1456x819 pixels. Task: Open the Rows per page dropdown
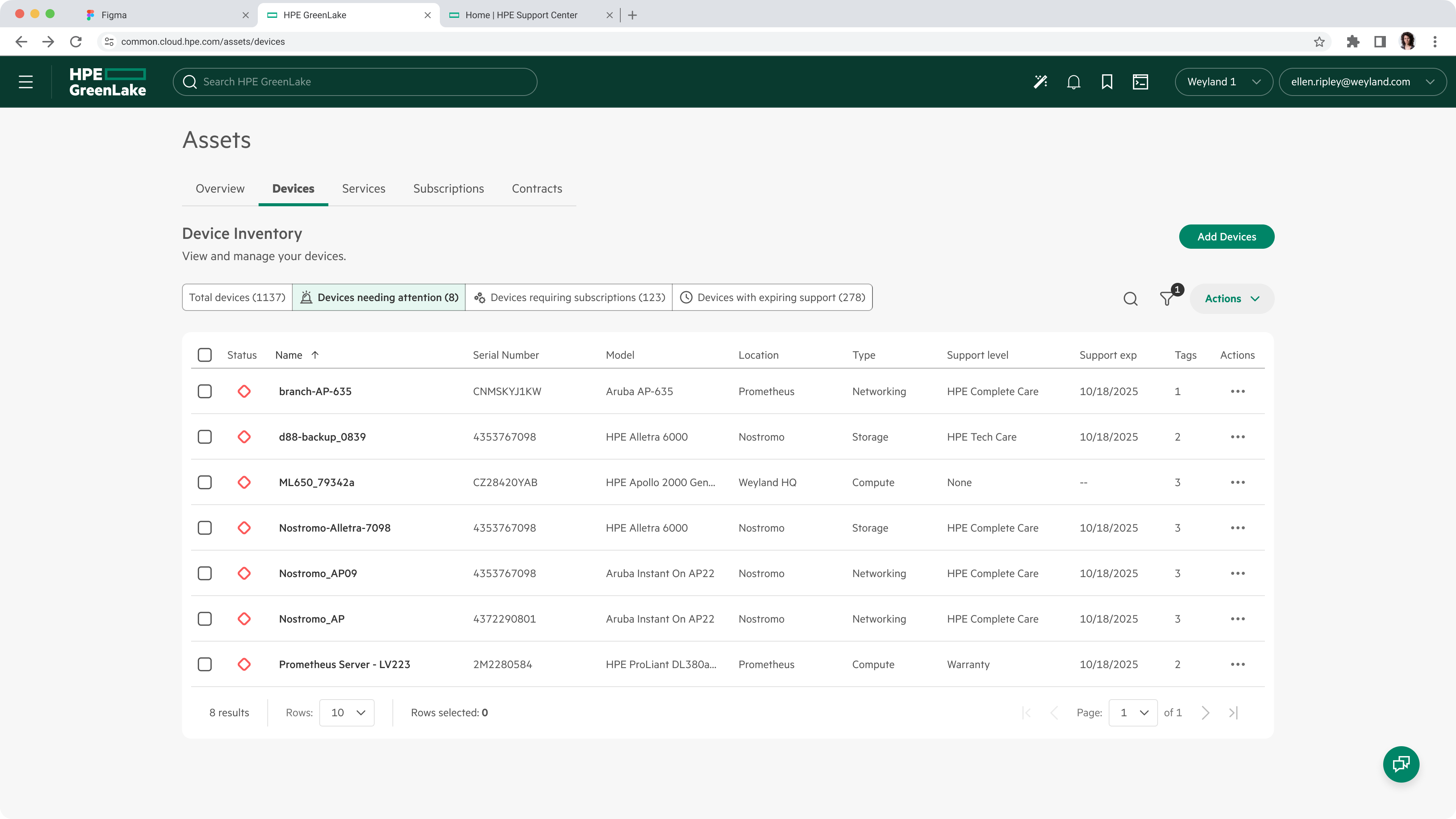(347, 713)
